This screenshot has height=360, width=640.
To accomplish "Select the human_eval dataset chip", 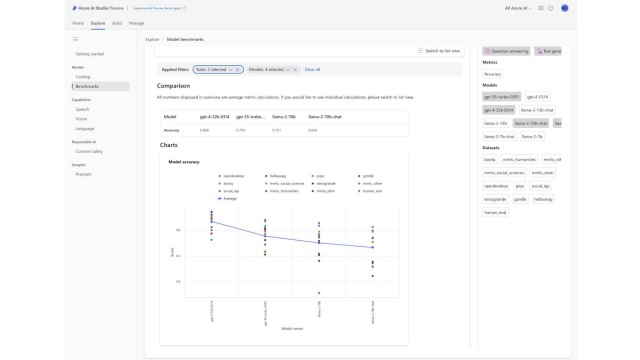I will tap(495, 213).
